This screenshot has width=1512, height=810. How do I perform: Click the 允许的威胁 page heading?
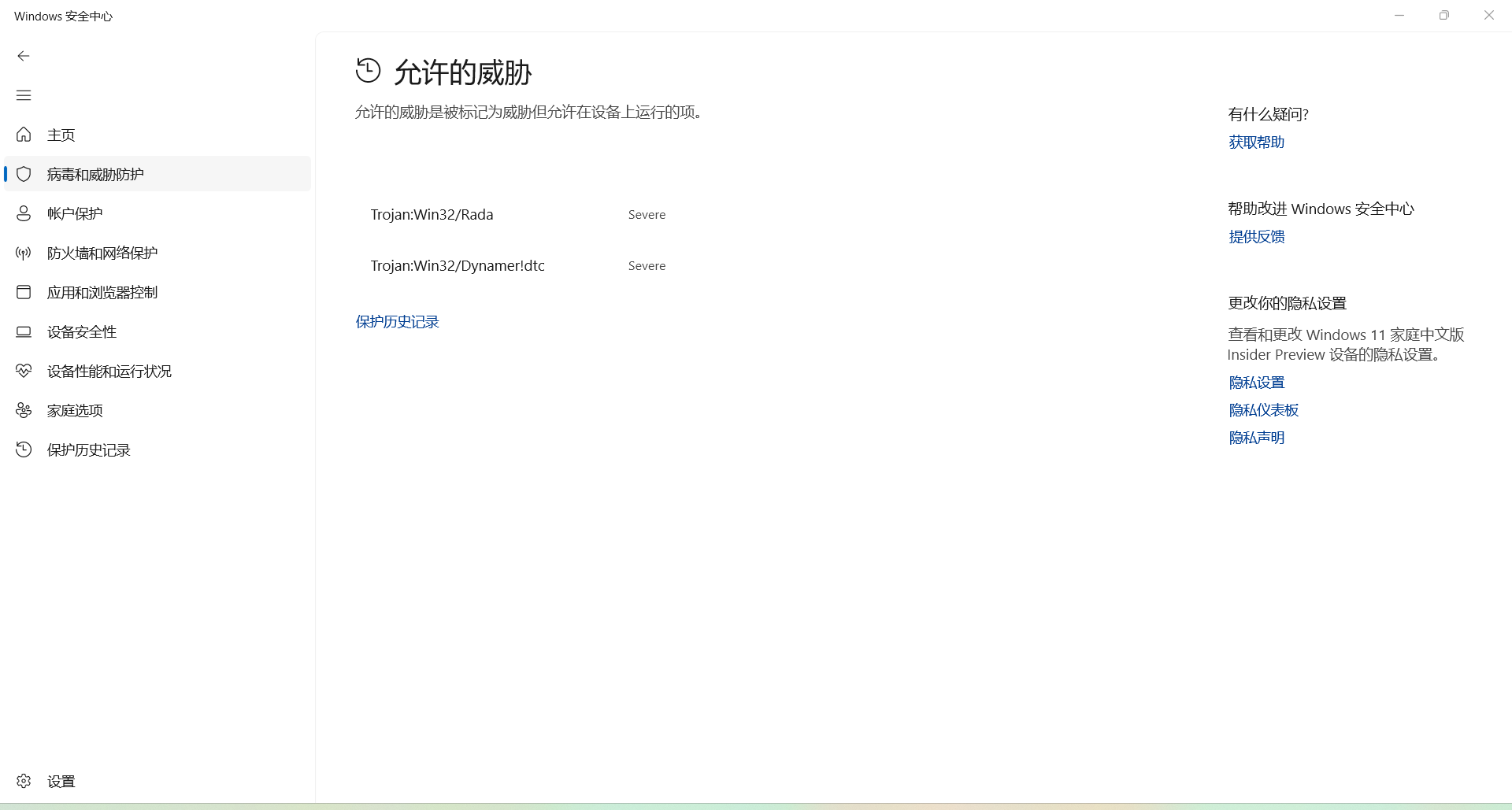click(463, 72)
